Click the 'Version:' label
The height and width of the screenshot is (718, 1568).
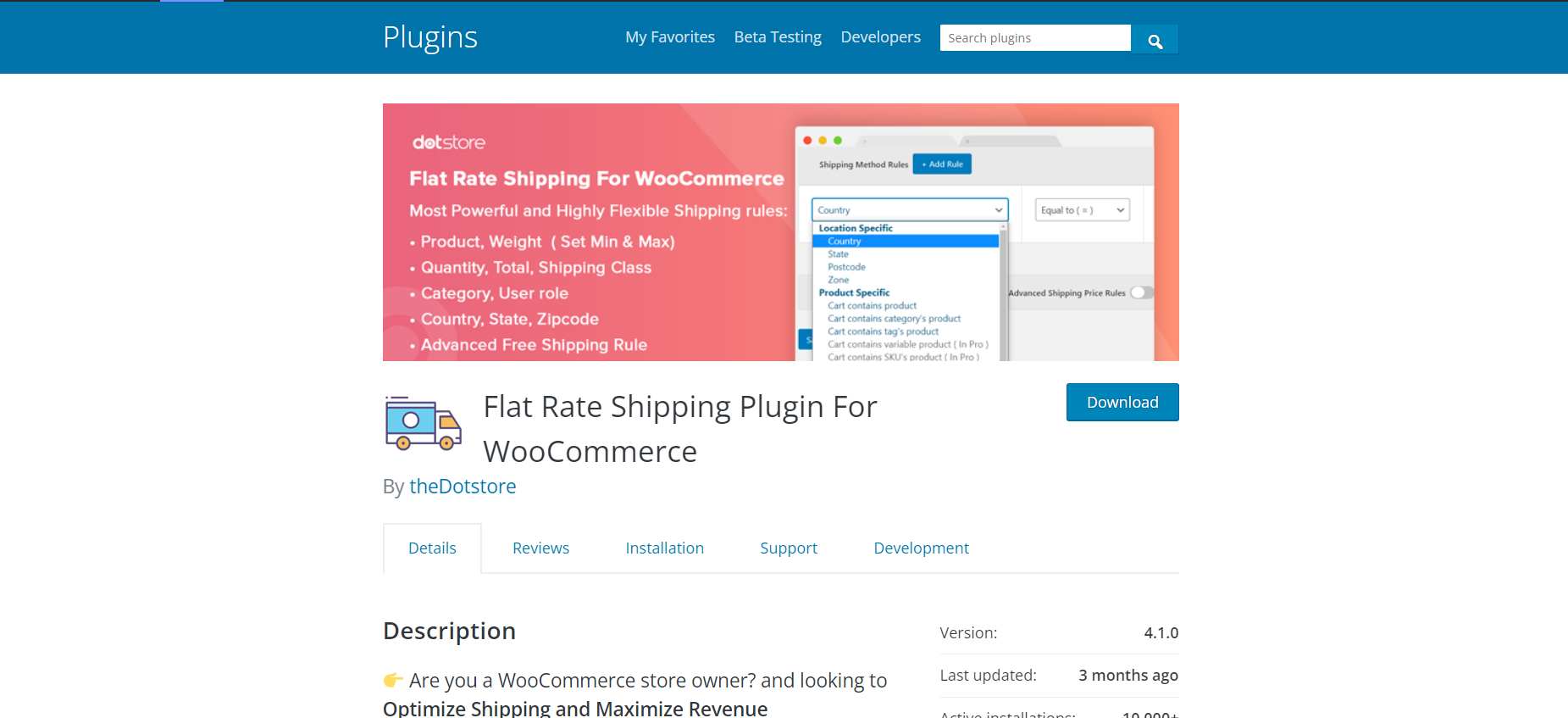coord(968,633)
